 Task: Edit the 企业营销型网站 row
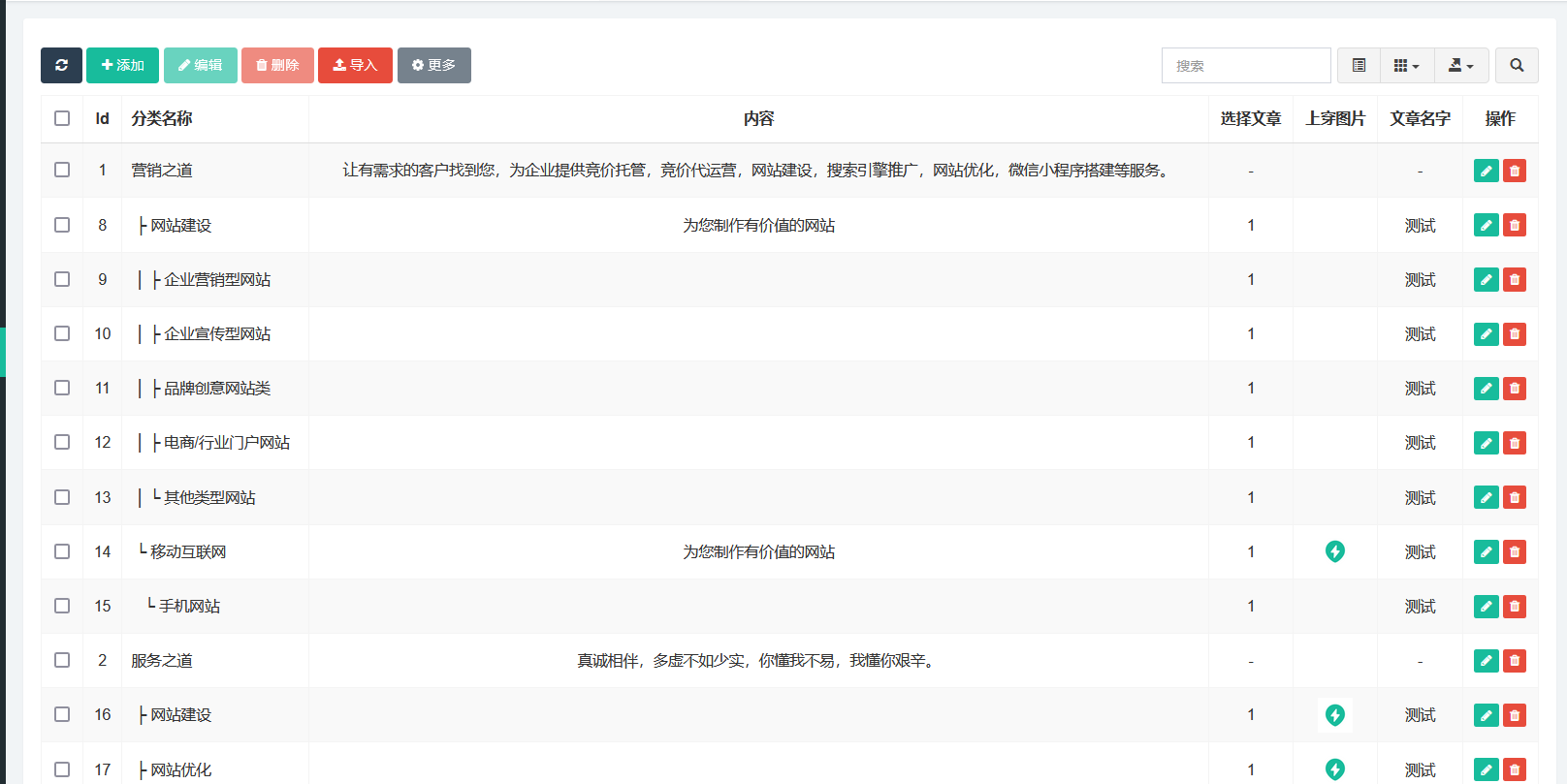[1486, 279]
